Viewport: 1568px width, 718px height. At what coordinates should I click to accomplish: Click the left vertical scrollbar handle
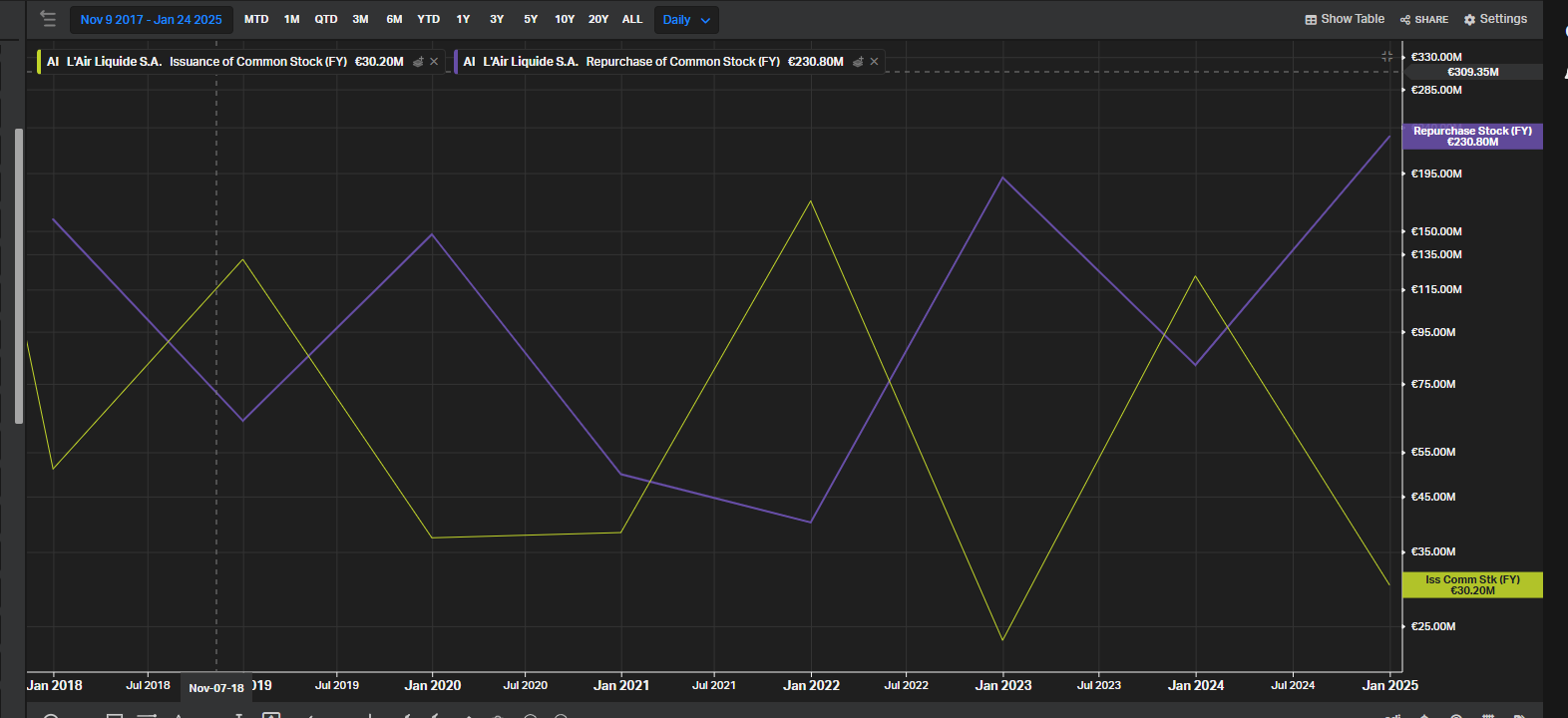19,276
